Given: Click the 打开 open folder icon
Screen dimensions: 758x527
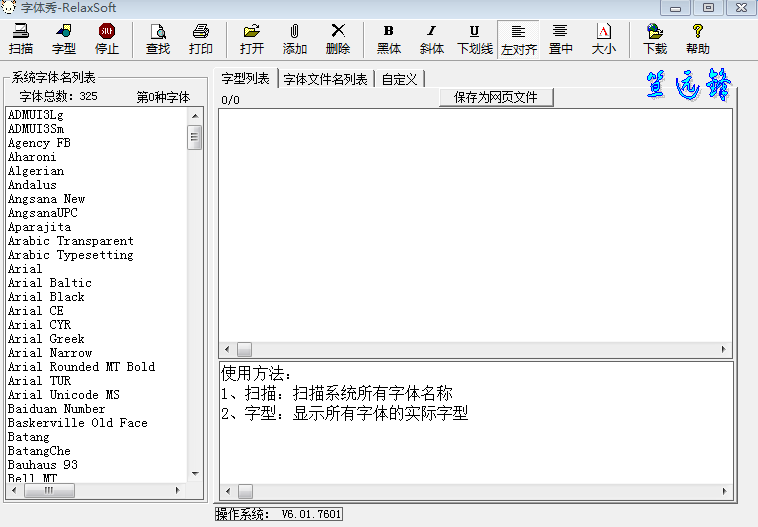Looking at the screenshot, I should pyautogui.click(x=252, y=39).
